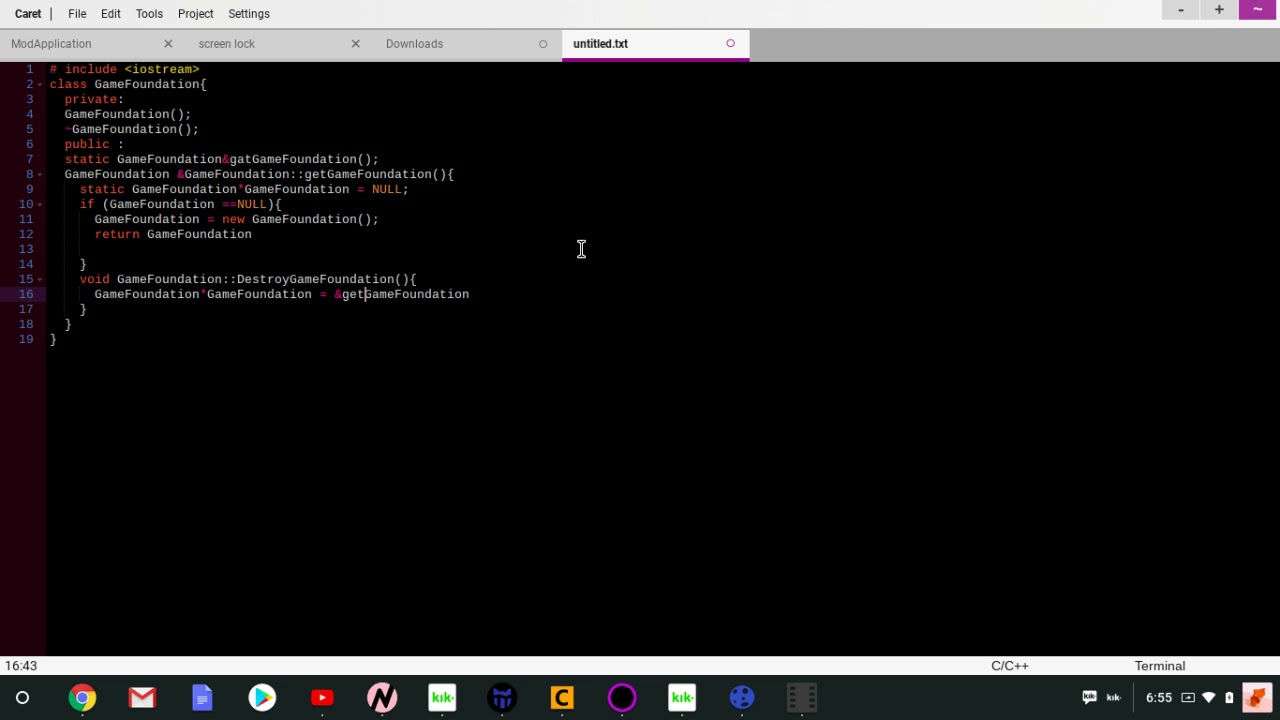Open the second Kik icon on shelf
The width and height of the screenshot is (1280, 720).
point(682,697)
